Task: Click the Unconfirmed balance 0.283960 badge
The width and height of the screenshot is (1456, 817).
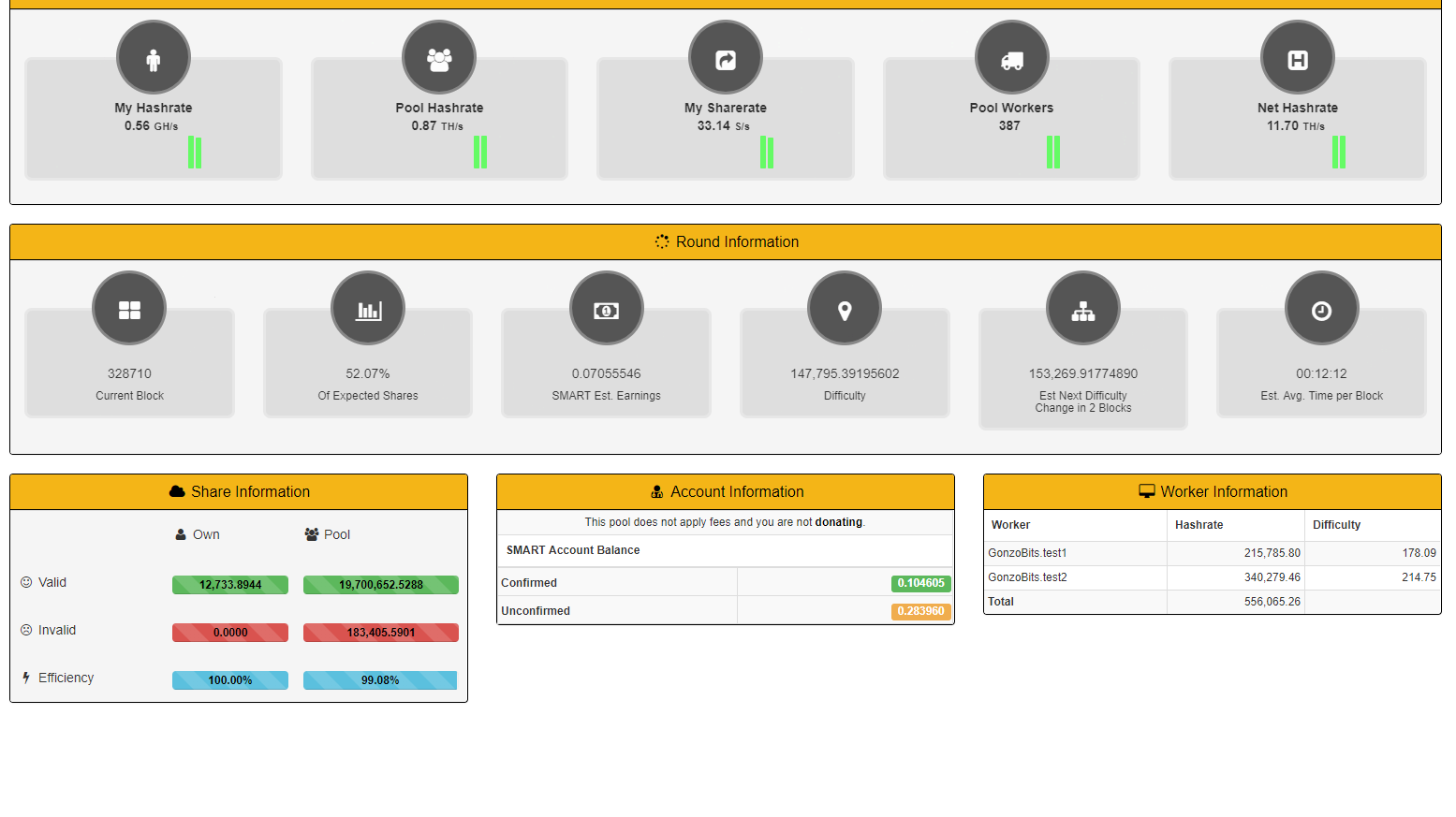Action: [x=920, y=611]
